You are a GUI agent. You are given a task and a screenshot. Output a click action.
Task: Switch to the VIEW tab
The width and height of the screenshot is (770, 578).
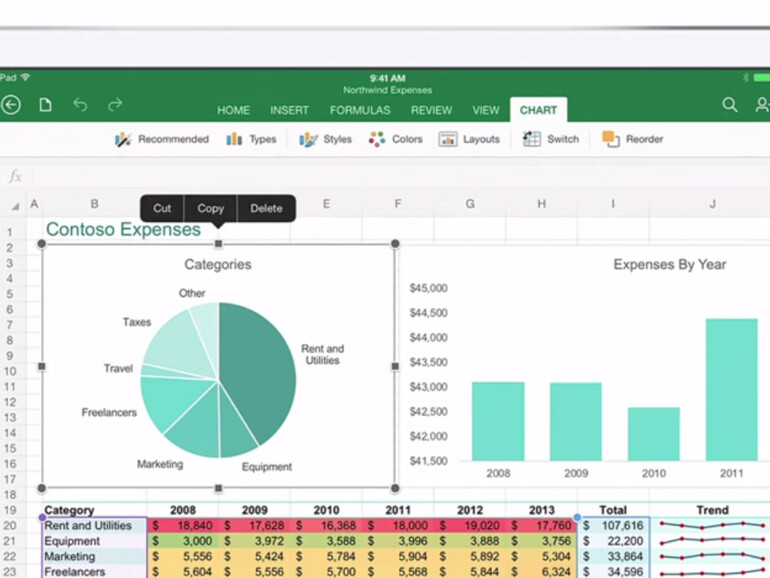(x=486, y=110)
